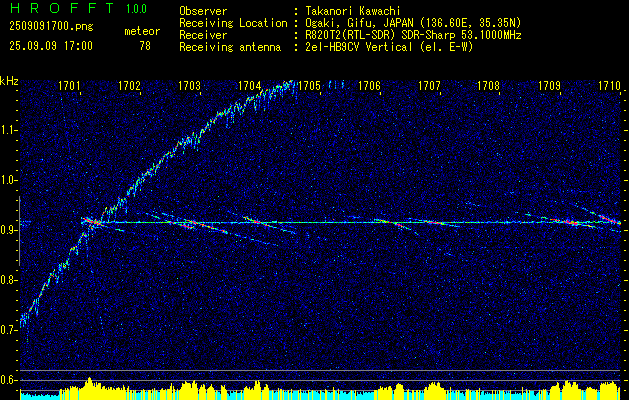Click the 1705 time axis label

coord(309,85)
